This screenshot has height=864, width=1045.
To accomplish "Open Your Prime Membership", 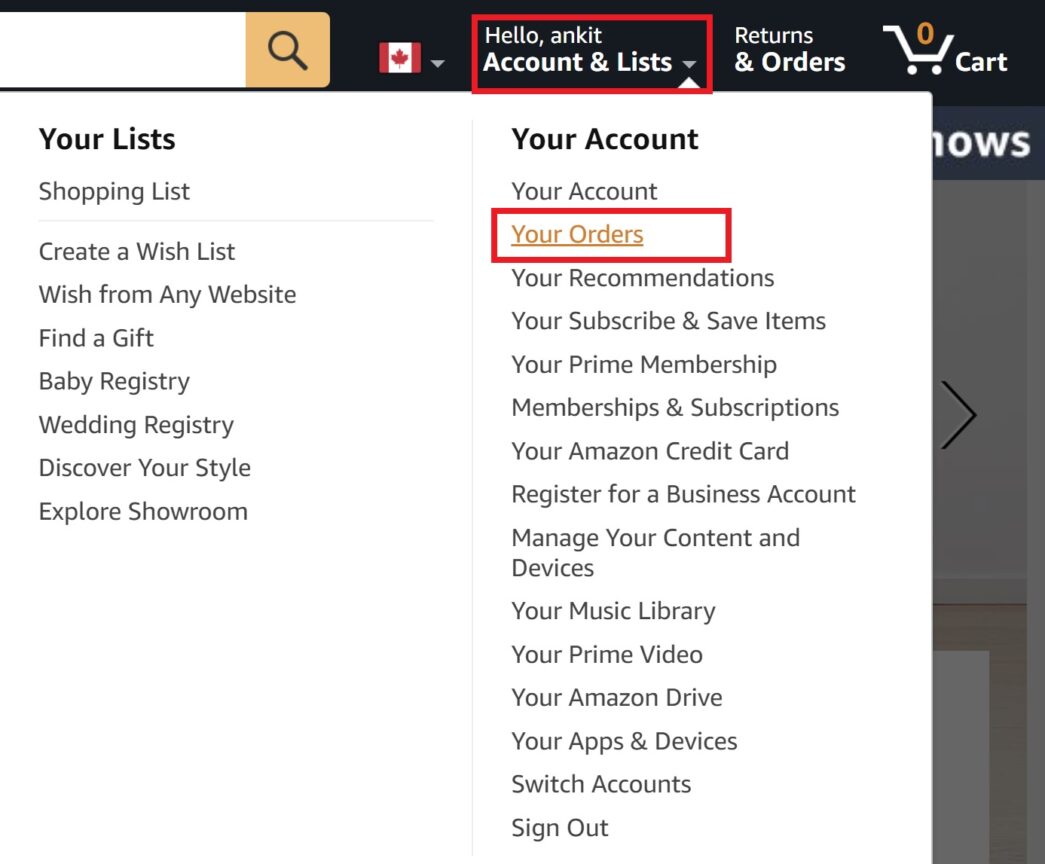I will point(643,364).
